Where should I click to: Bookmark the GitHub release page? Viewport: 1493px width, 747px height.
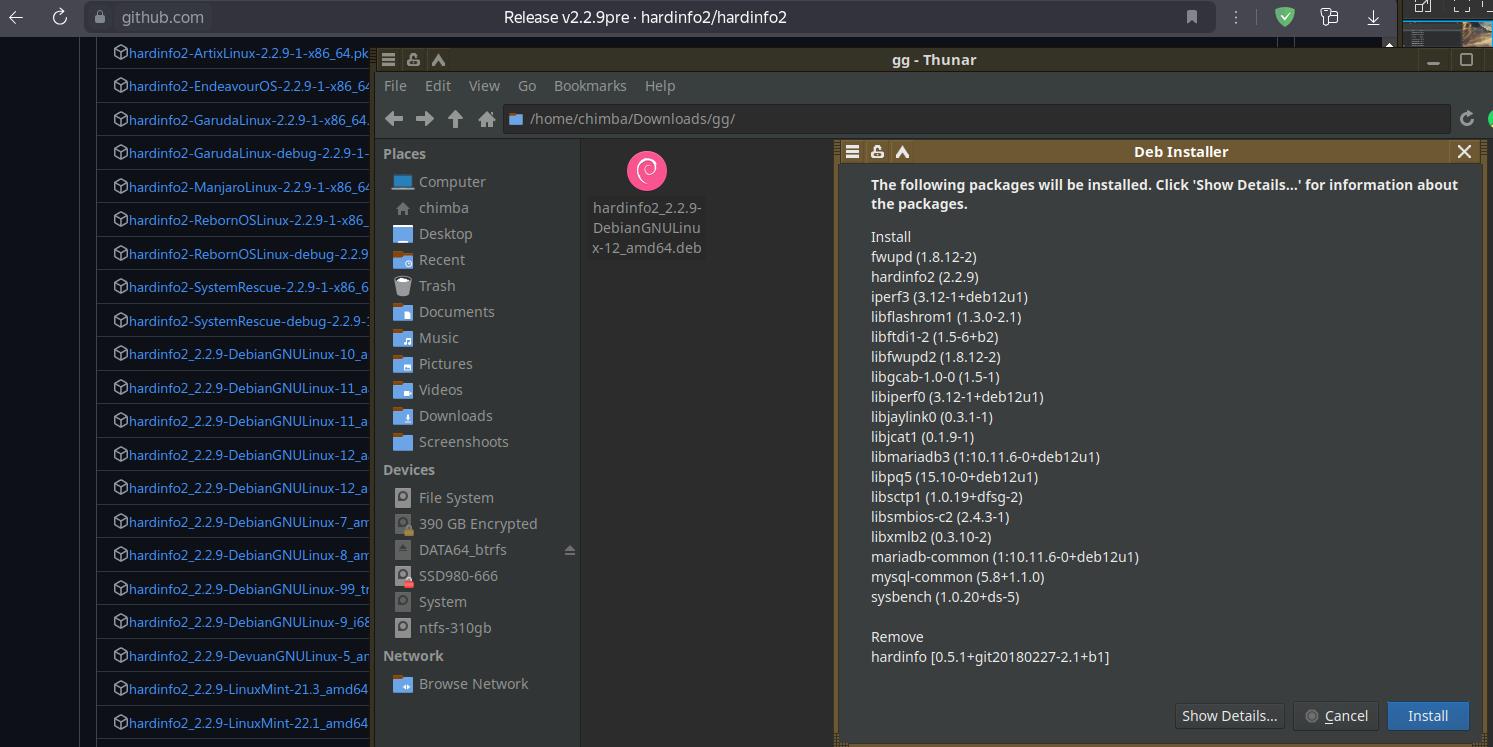click(1192, 17)
